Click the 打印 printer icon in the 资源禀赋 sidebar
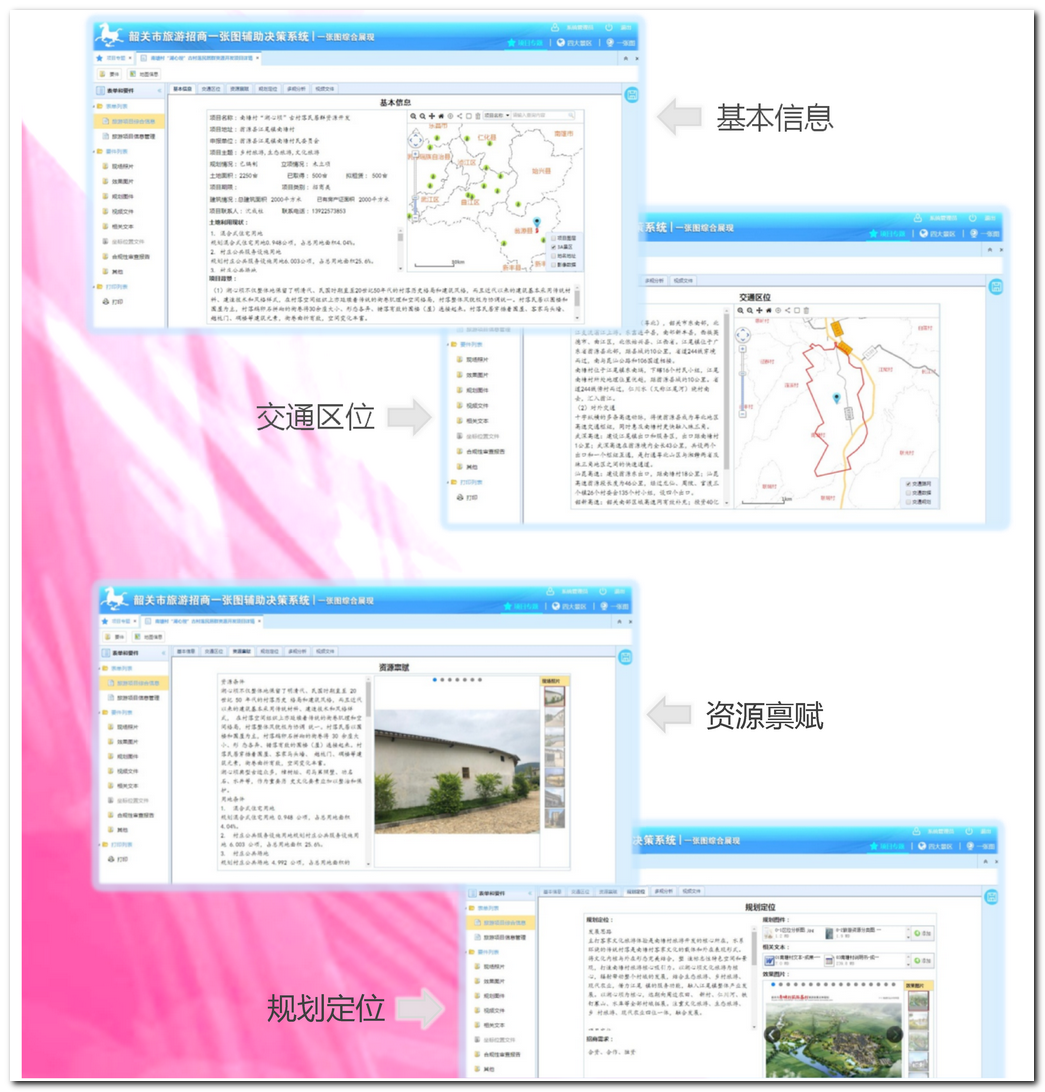The image size is (1045, 1092). point(112,859)
